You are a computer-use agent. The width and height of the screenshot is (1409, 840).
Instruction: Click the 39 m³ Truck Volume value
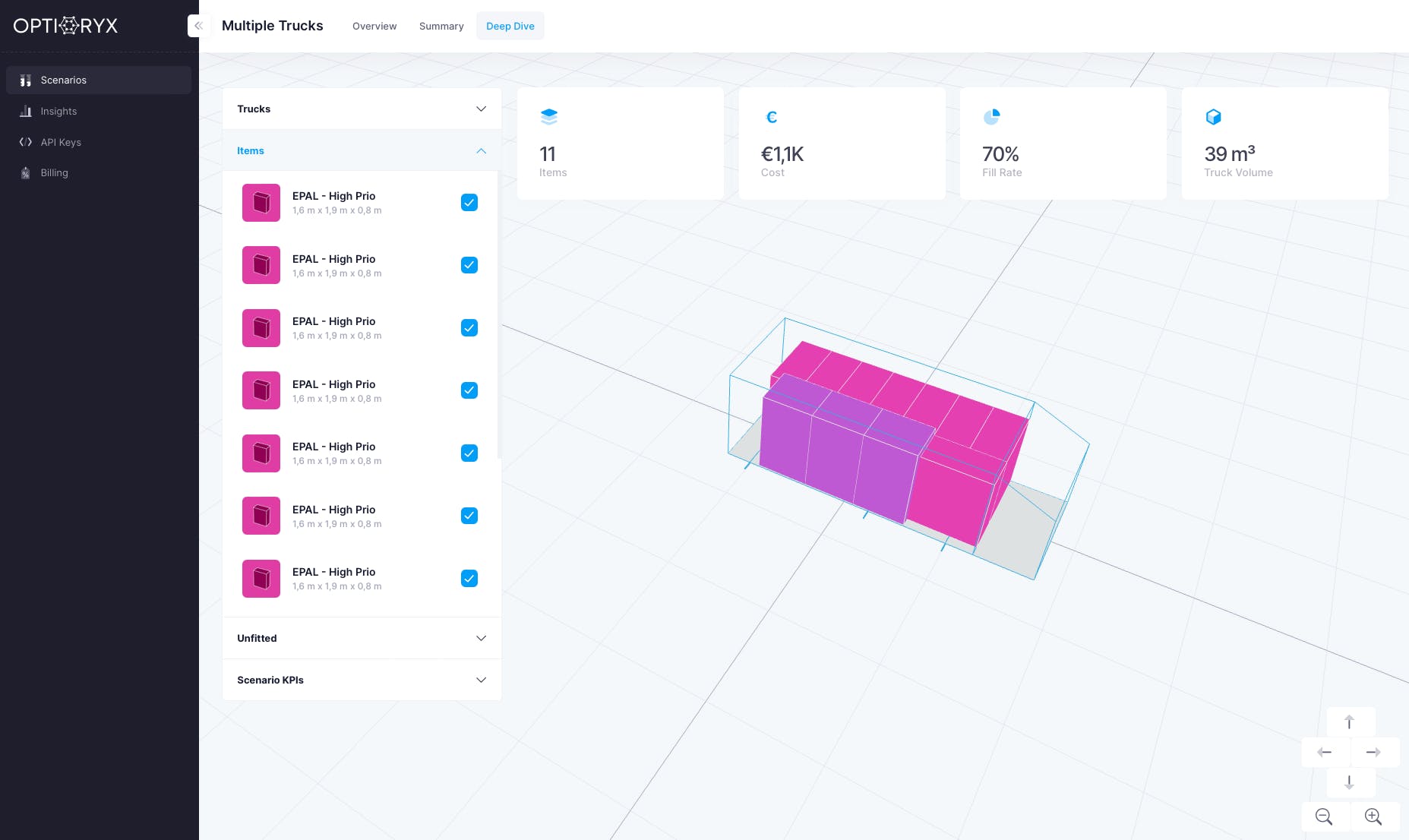pyautogui.click(x=1230, y=153)
